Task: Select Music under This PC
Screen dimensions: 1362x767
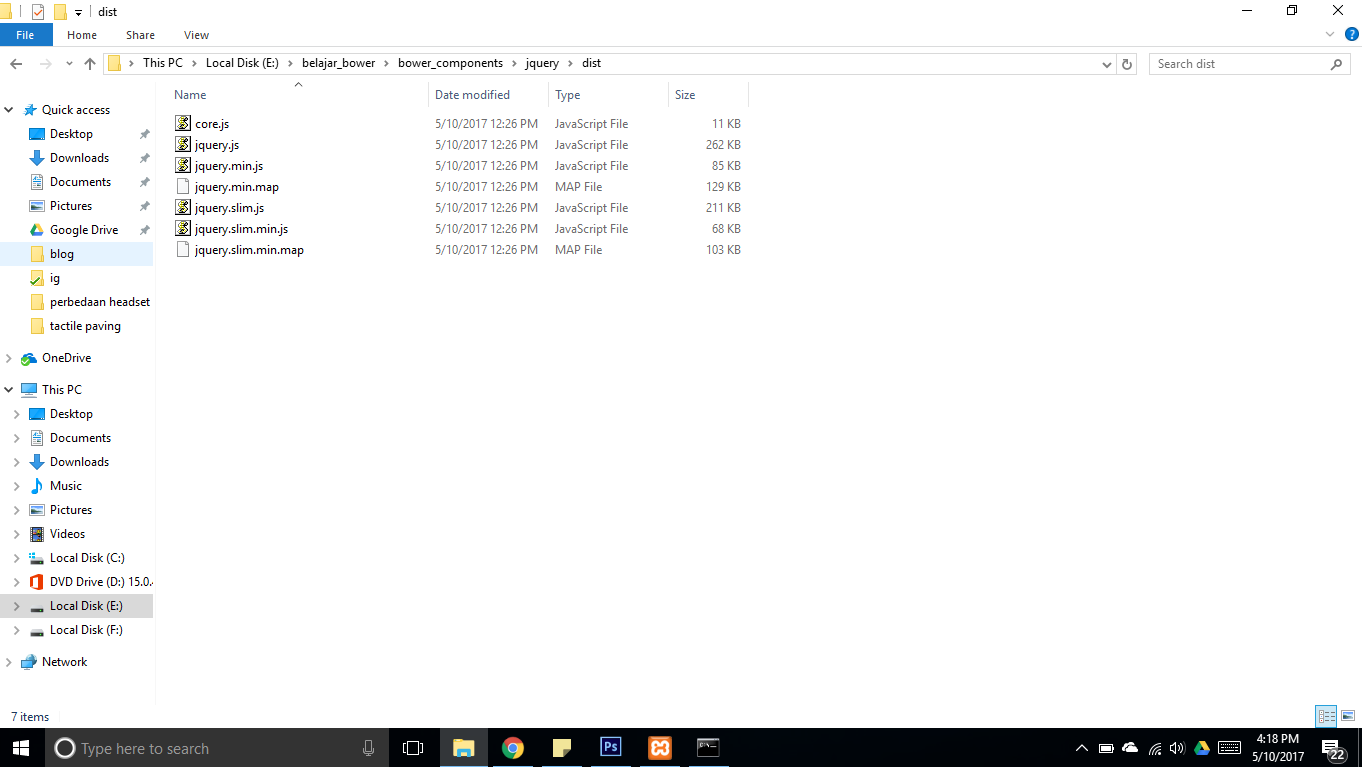Action: click(66, 486)
